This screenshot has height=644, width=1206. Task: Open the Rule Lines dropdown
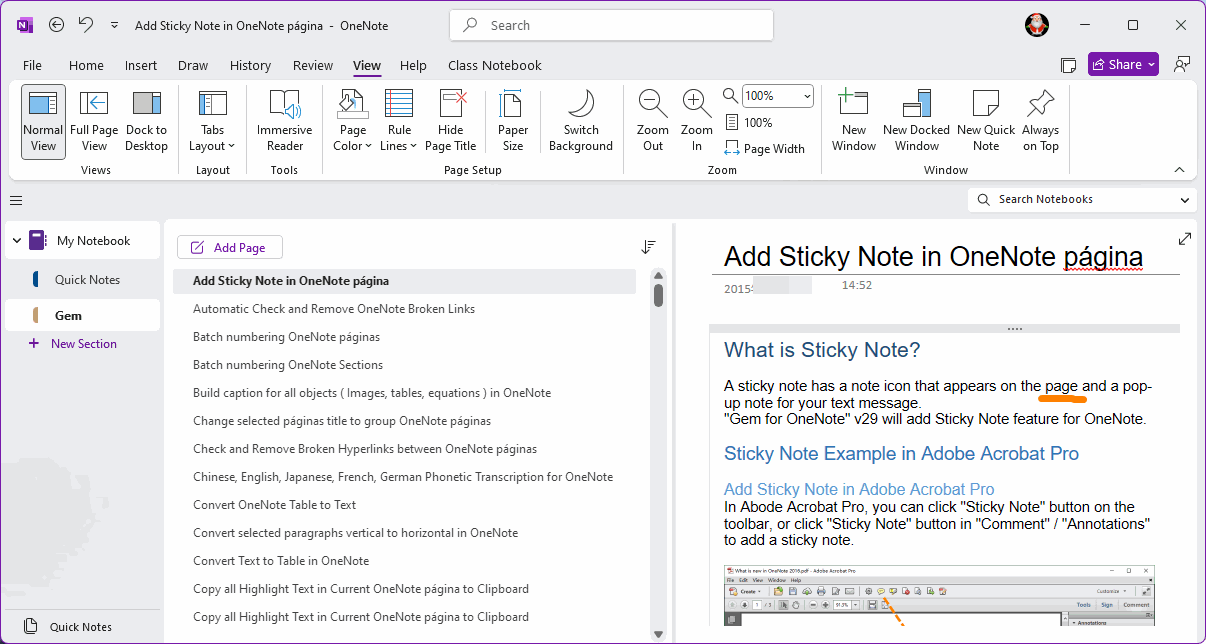(x=399, y=122)
